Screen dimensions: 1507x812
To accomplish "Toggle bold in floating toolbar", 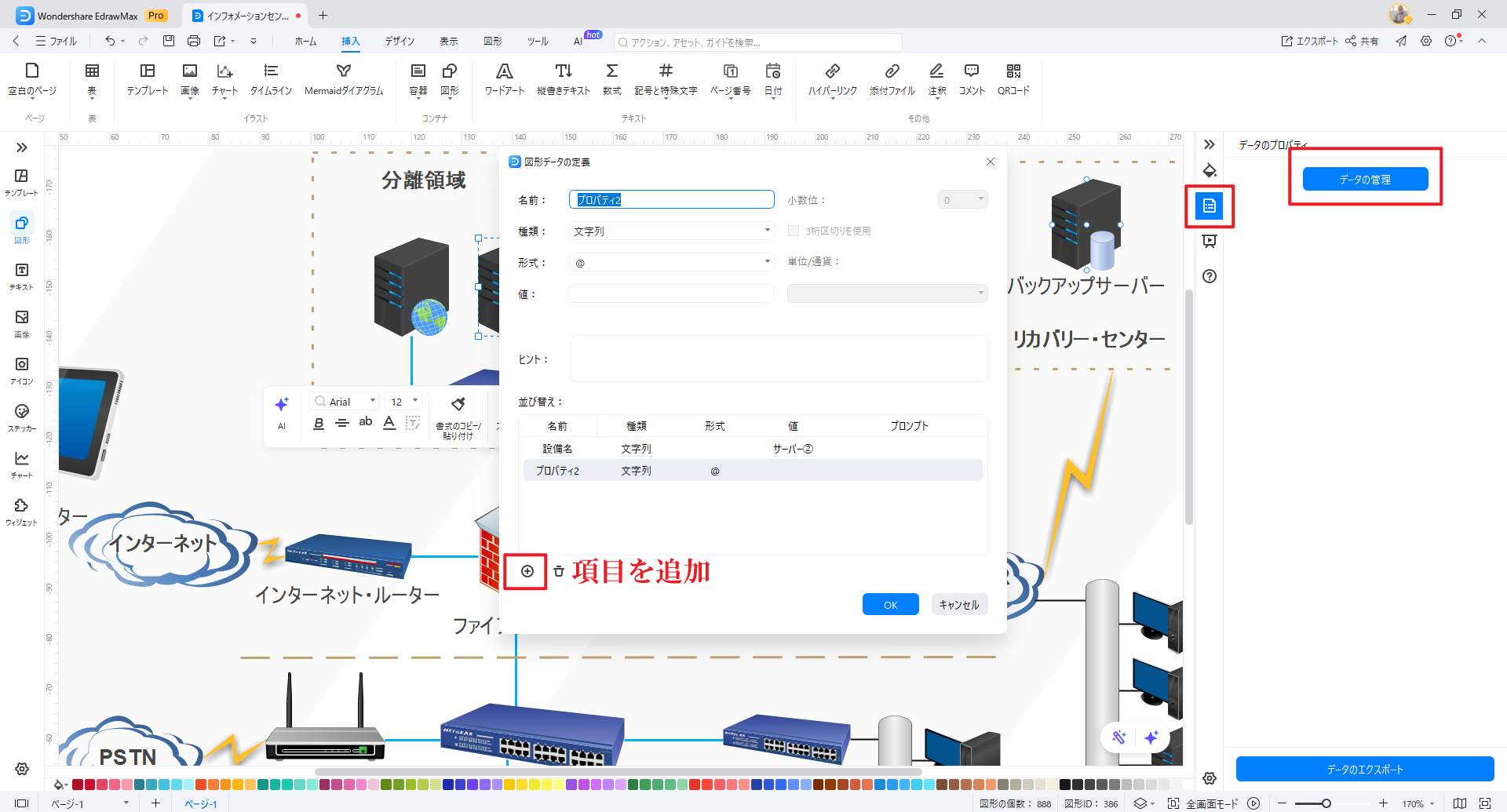I will [319, 424].
